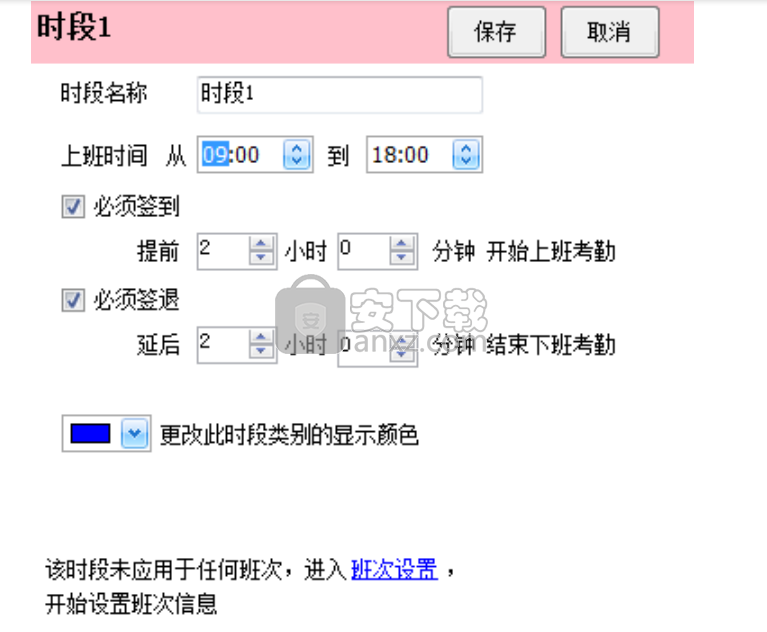
Task: Click the 开始上班考勤 text
Action: pyautogui.click(x=551, y=251)
